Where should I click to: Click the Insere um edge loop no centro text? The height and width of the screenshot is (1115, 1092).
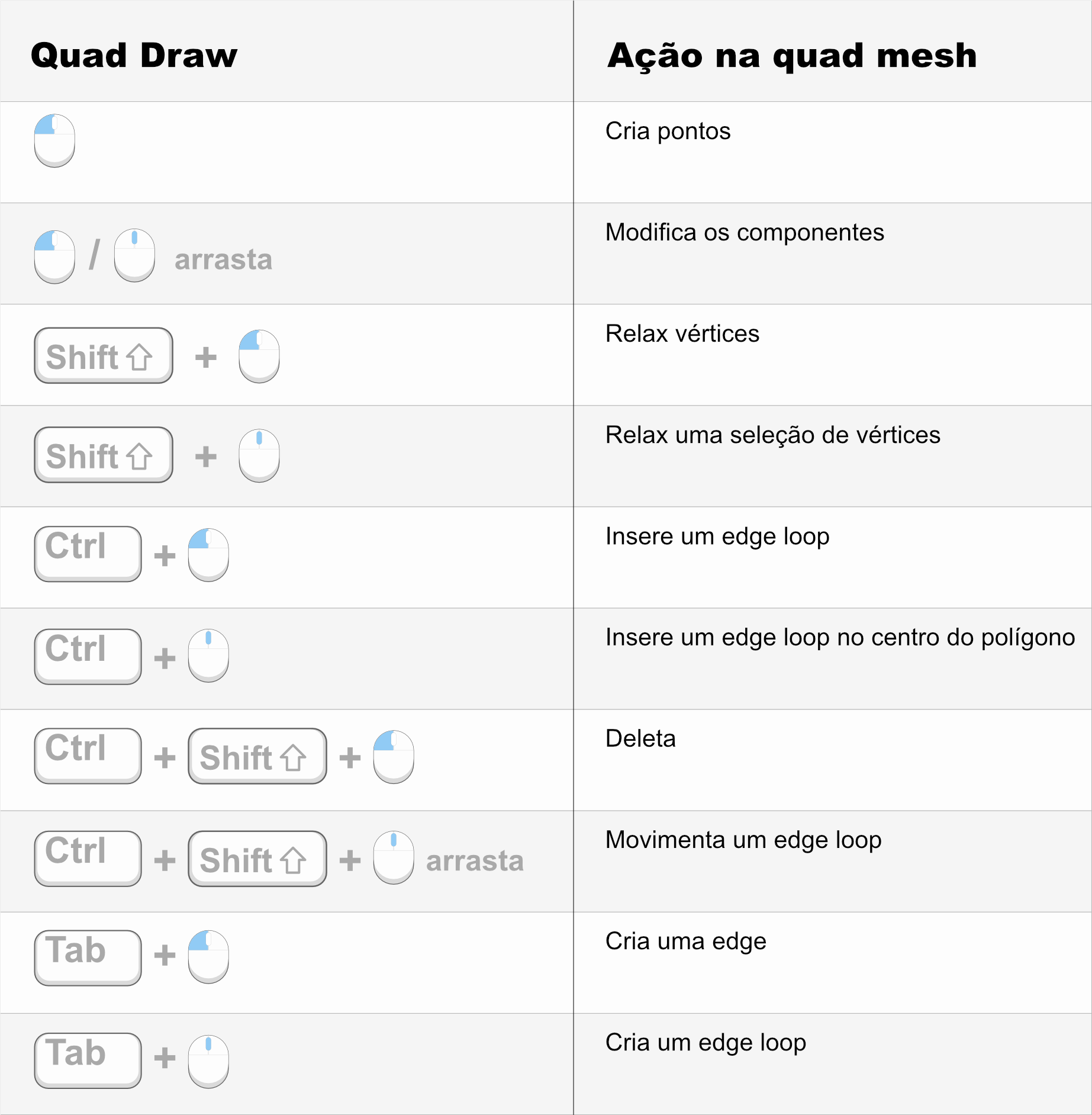click(x=840, y=638)
